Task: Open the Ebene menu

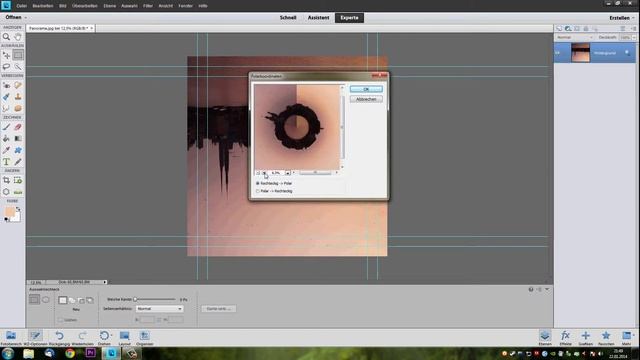Action: click(109, 6)
